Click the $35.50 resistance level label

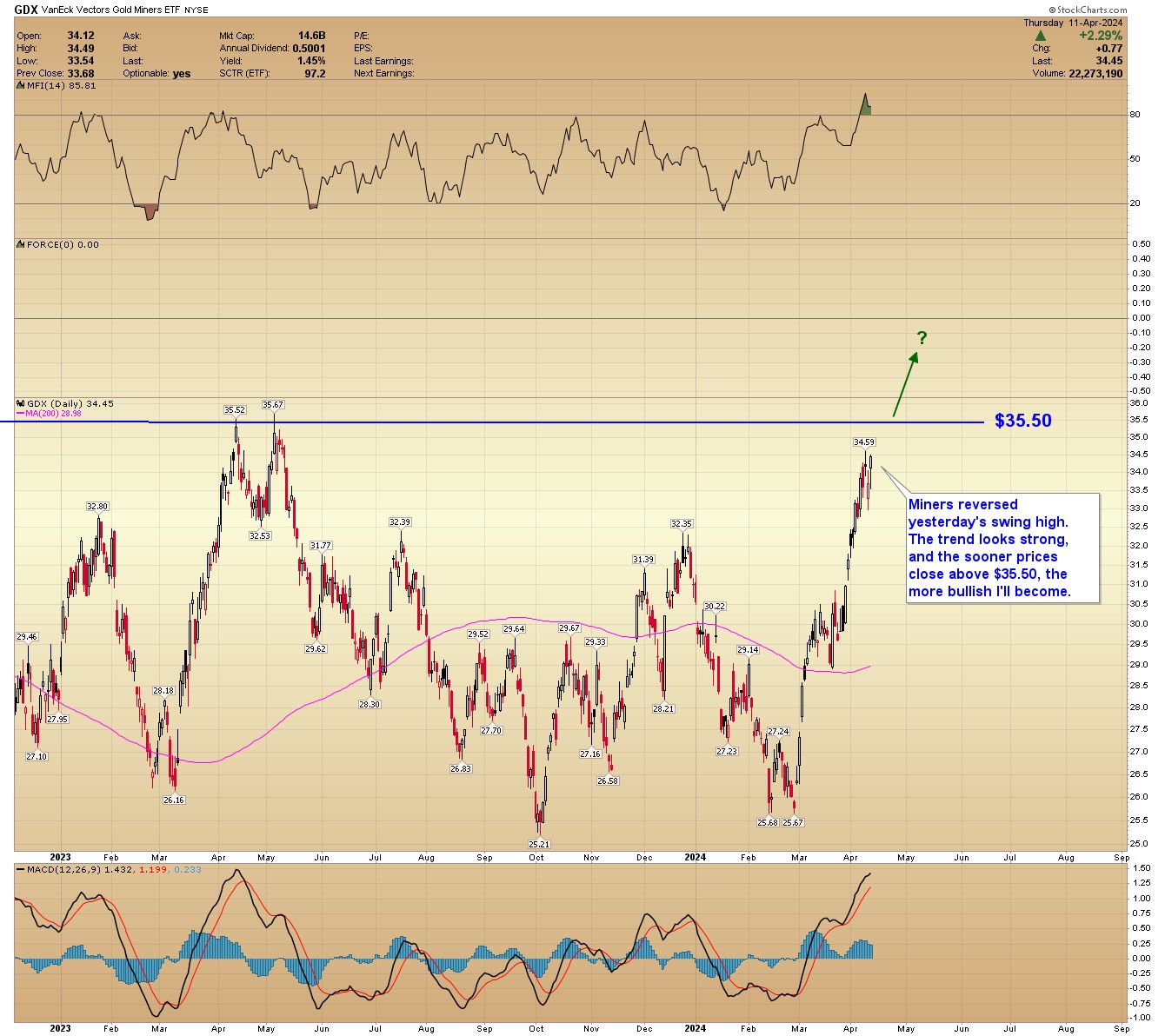1023,421
